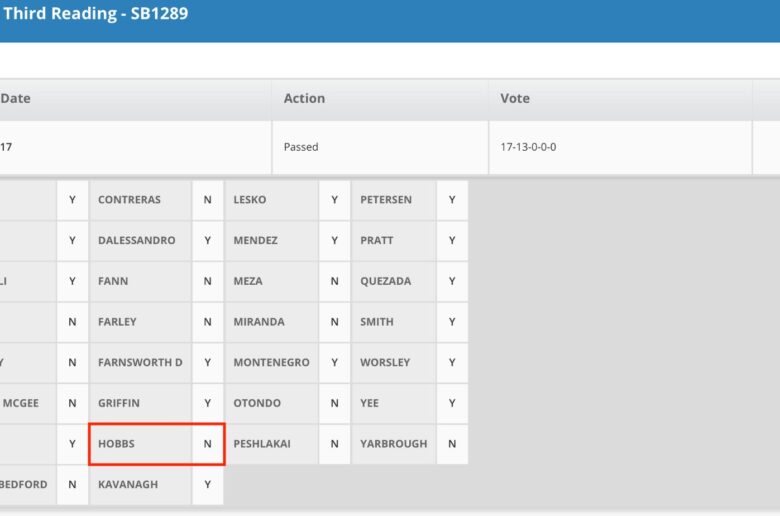
Task: Click the Y vote beside PETERSEN
Action: [x=452, y=200]
